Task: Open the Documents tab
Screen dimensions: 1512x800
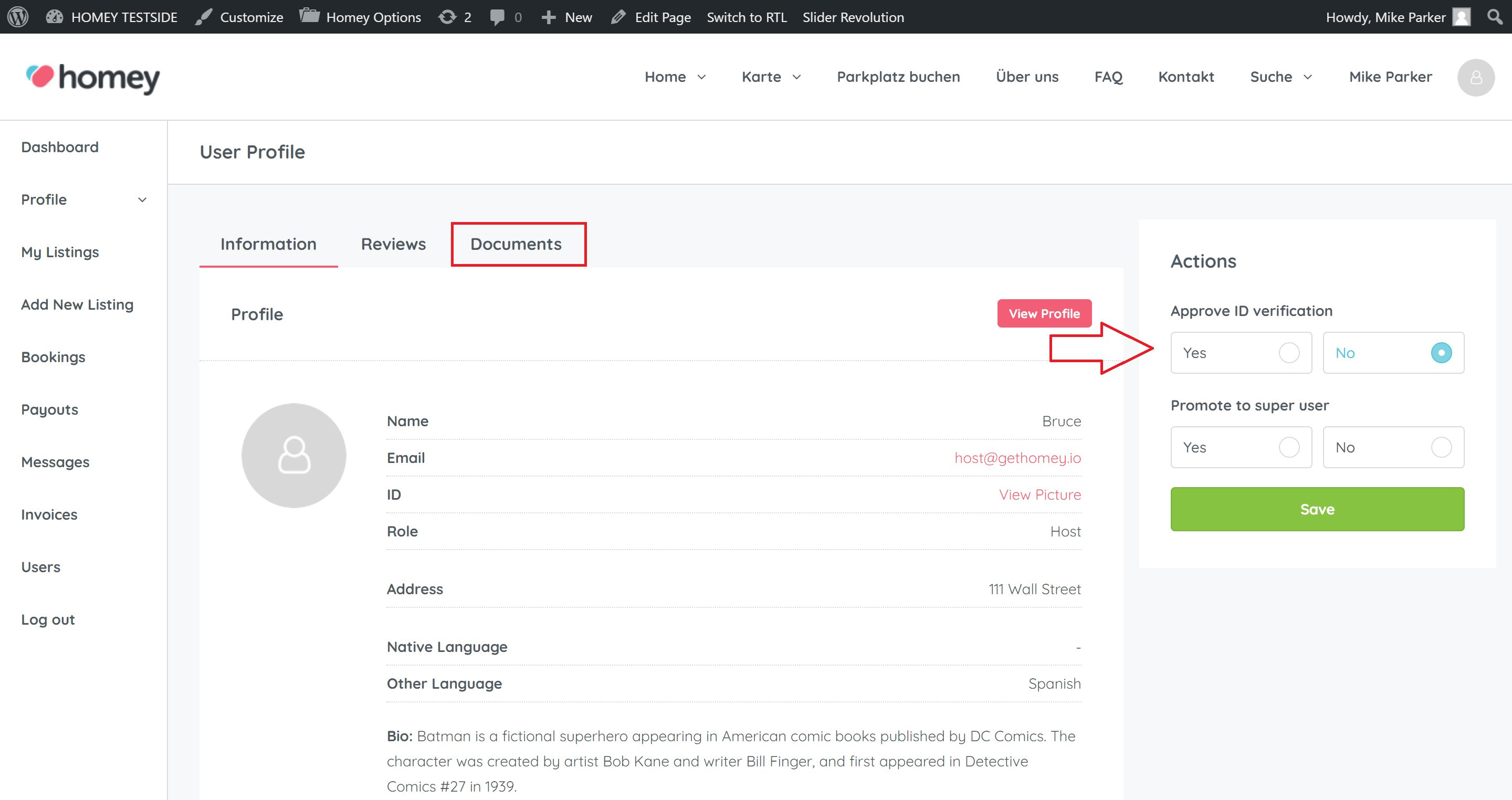Action: coord(516,244)
